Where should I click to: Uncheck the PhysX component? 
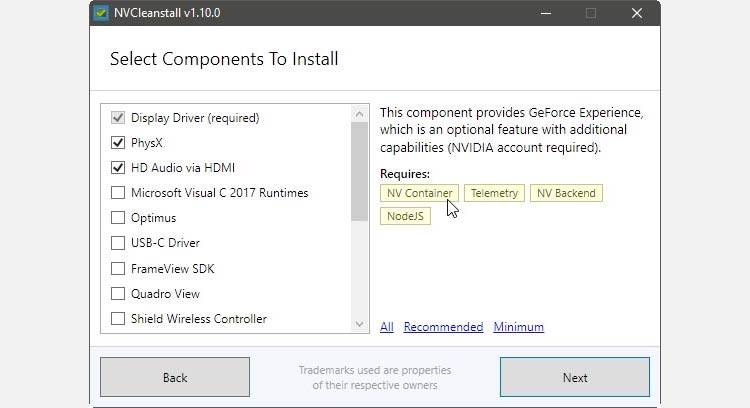click(118, 143)
